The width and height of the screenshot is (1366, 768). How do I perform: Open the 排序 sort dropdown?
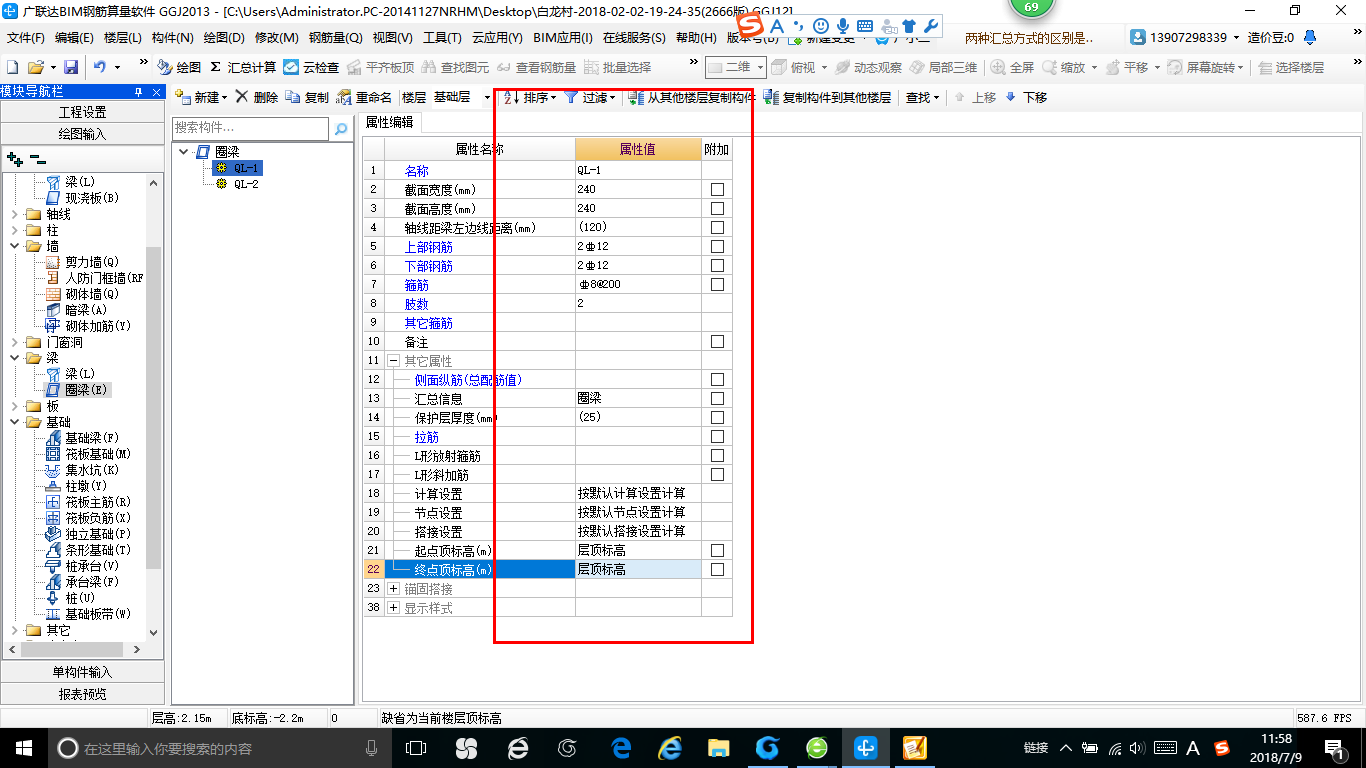point(529,97)
